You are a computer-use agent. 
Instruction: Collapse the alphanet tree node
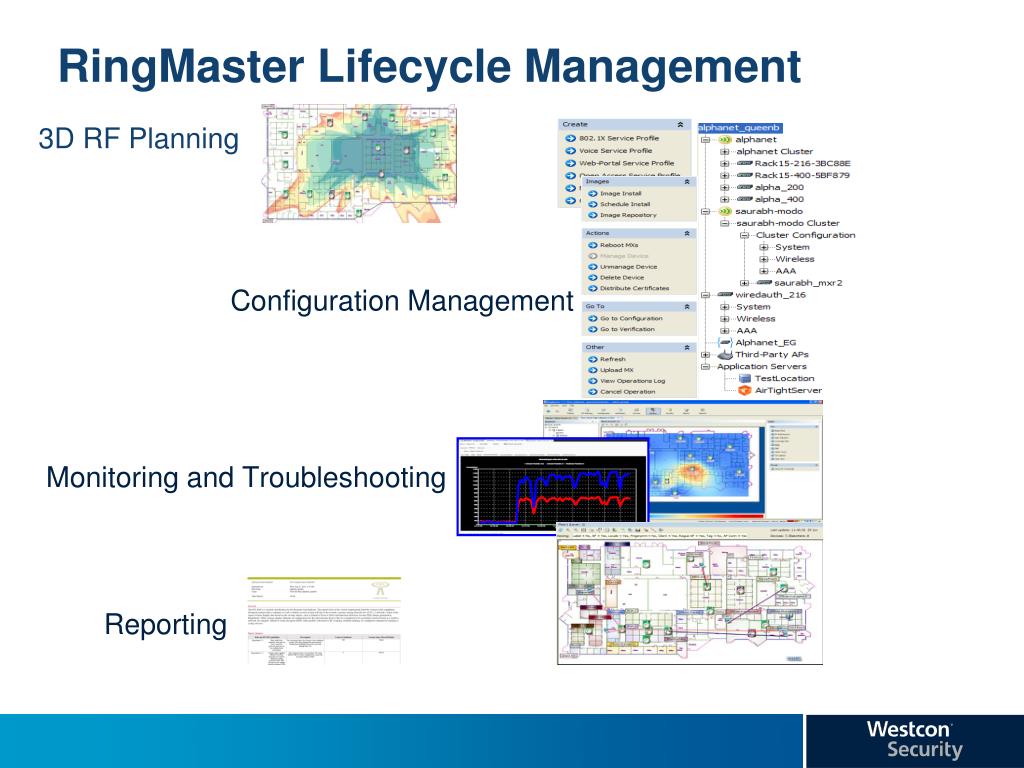point(705,140)
